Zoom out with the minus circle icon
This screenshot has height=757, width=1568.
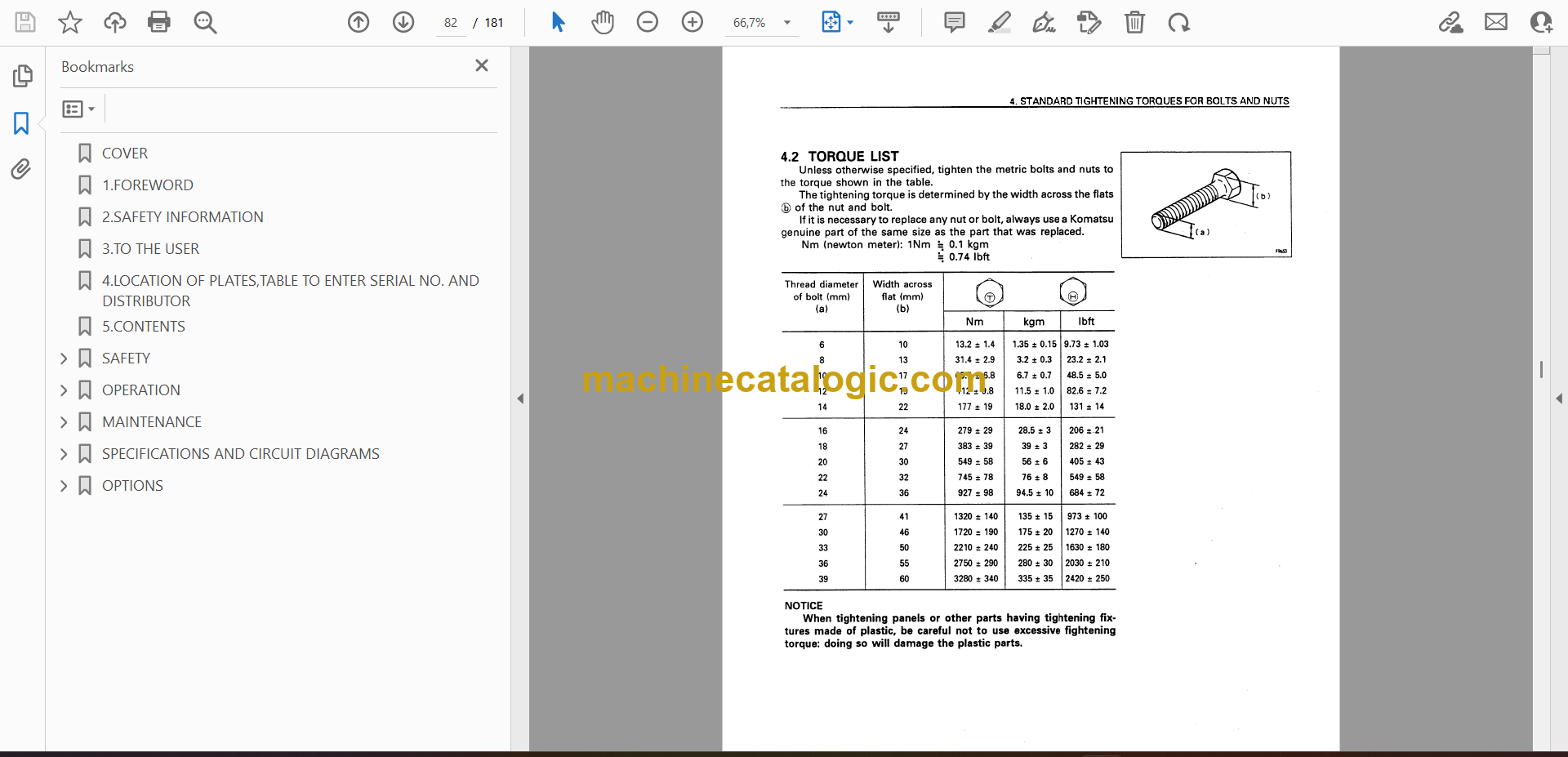coord(648,22)
